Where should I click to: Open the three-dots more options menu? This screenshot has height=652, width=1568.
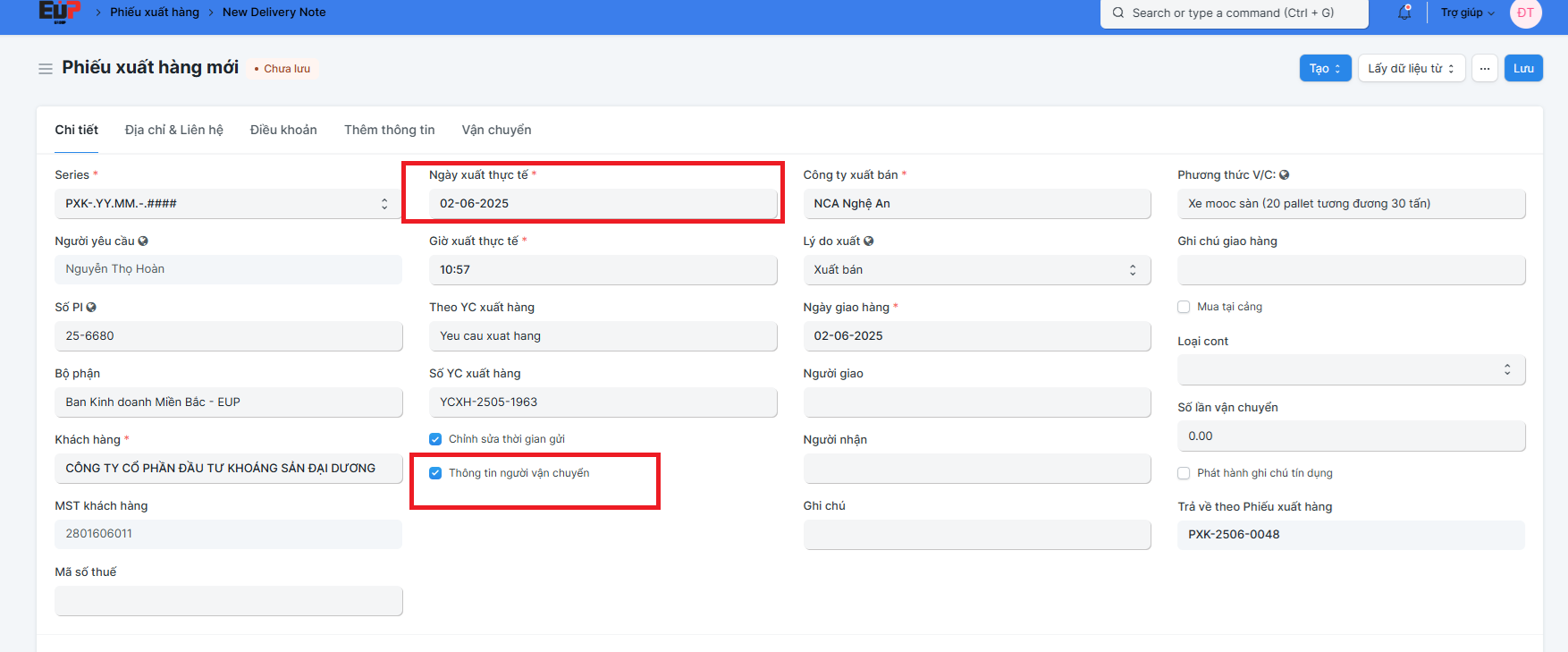[x=1484, y=69]
